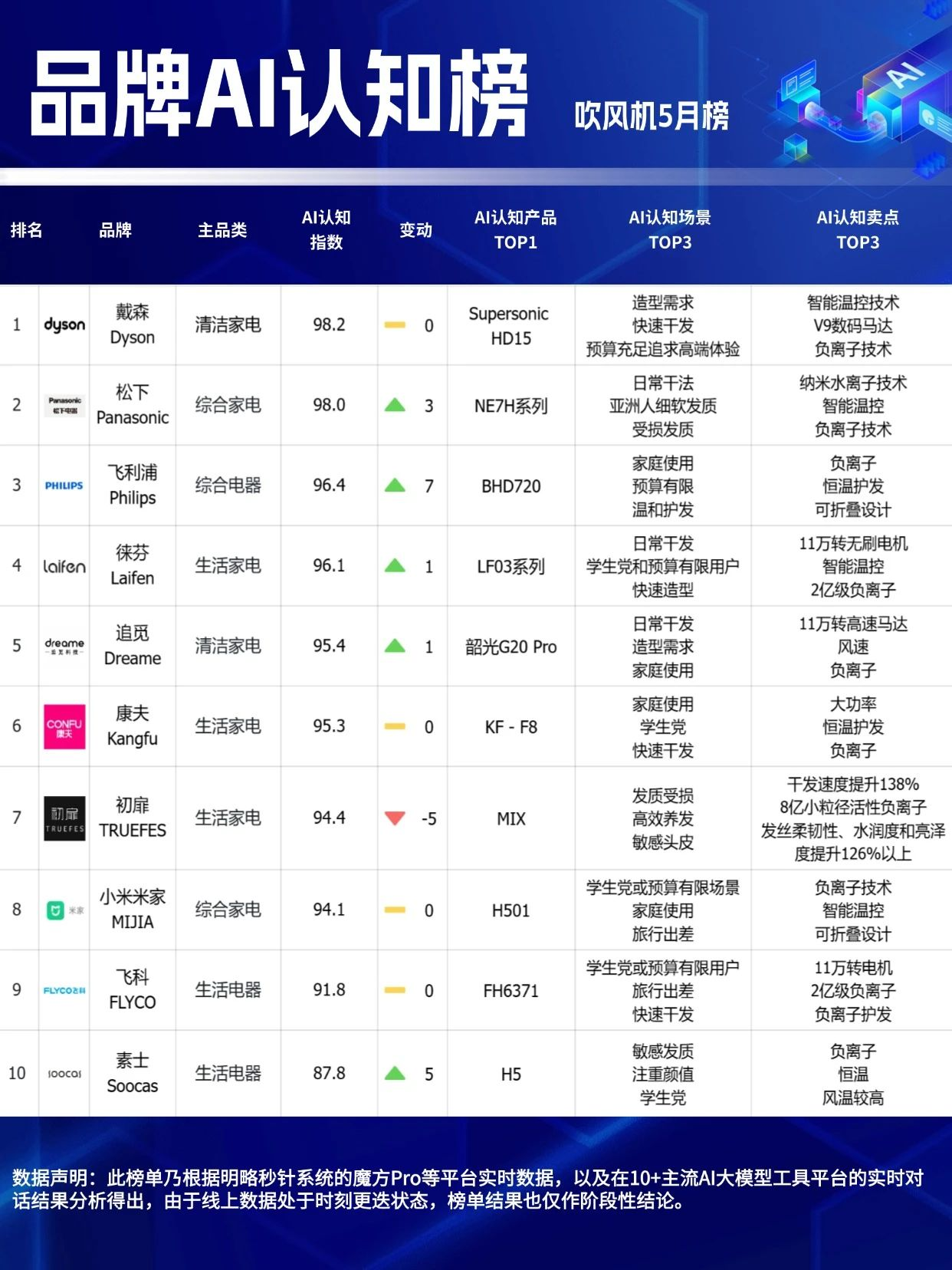Screen dimensions: 952x1270
Task: Click the Dyson brand logo
Action: click(x=64, y=325)
